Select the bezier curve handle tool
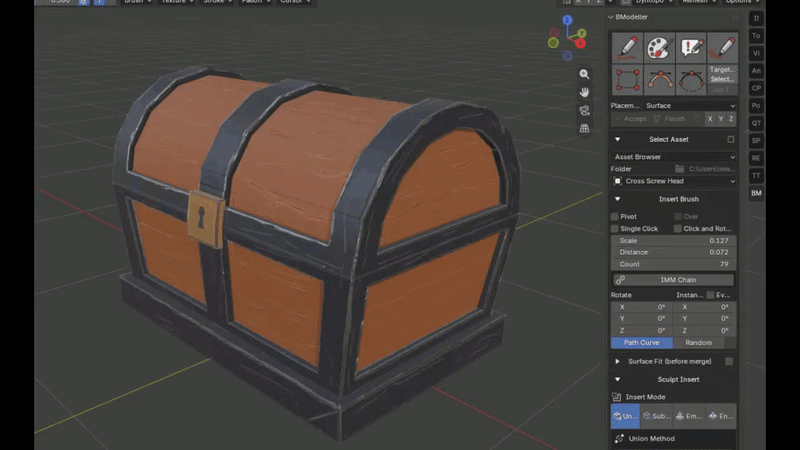This screenshot has height=450, width=800. [659, 80]
